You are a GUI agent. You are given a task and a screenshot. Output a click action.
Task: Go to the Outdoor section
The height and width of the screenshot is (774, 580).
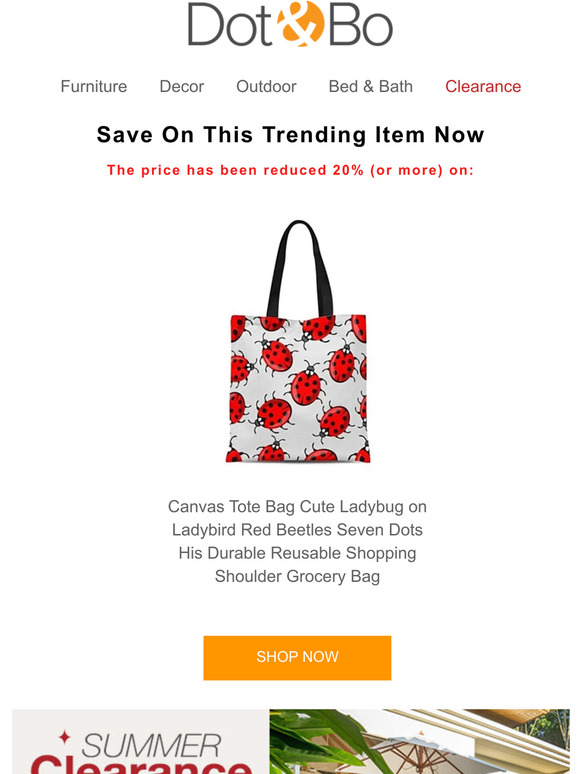coord(266,86)
